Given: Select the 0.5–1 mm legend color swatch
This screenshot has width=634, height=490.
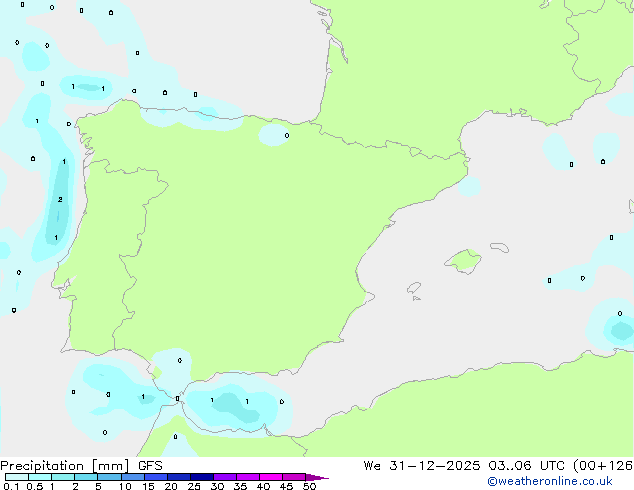Looking at the screenshot, I should tap(40, 477).
